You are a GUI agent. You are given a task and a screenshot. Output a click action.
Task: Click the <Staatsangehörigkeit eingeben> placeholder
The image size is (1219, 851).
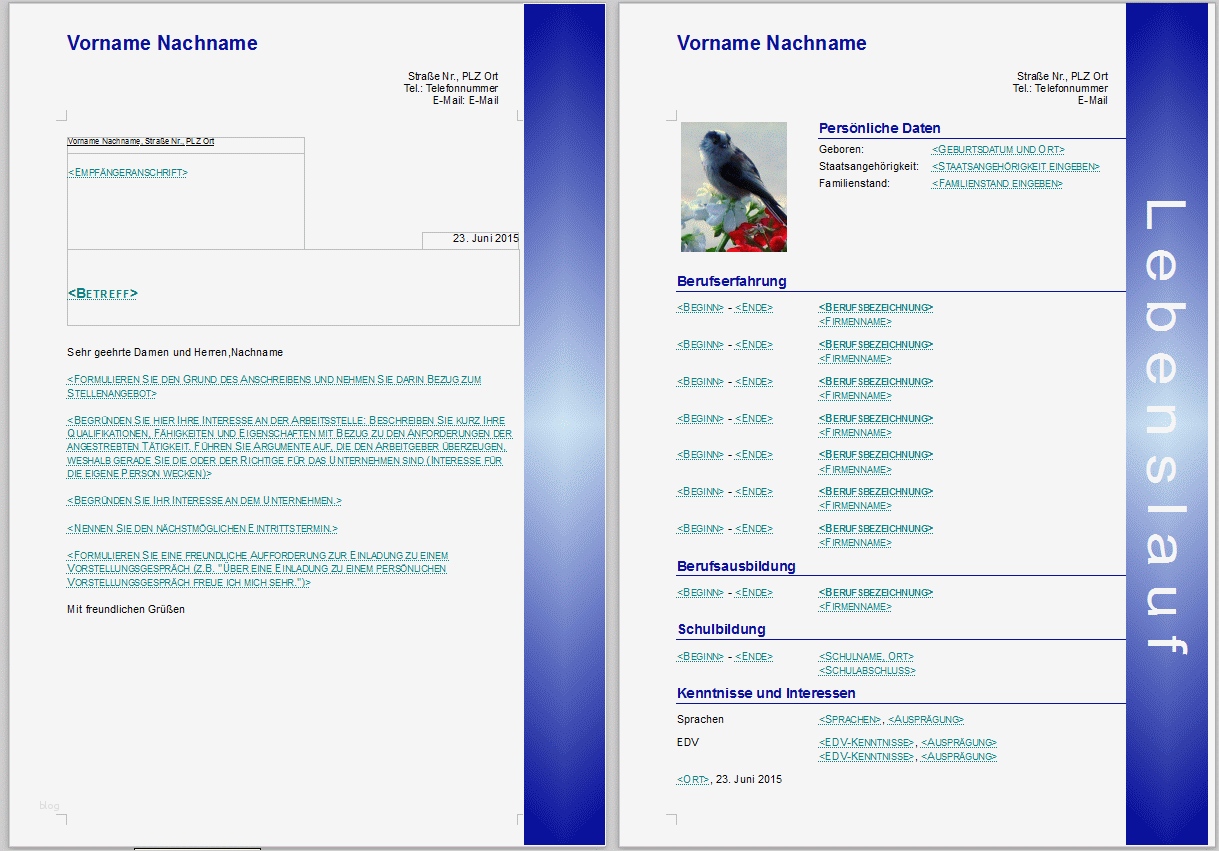point(1016,166)
